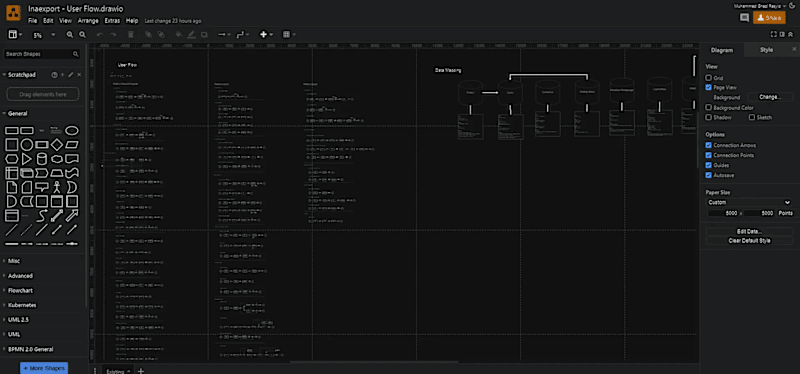Click the search magnifier in Search Shapes
The width and height of the screenshot is (800, 374).
coord(76,54)
